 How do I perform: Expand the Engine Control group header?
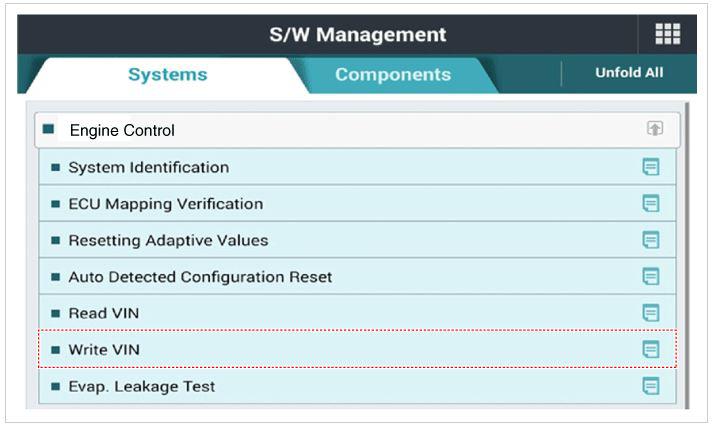click(x=122, y=131)
